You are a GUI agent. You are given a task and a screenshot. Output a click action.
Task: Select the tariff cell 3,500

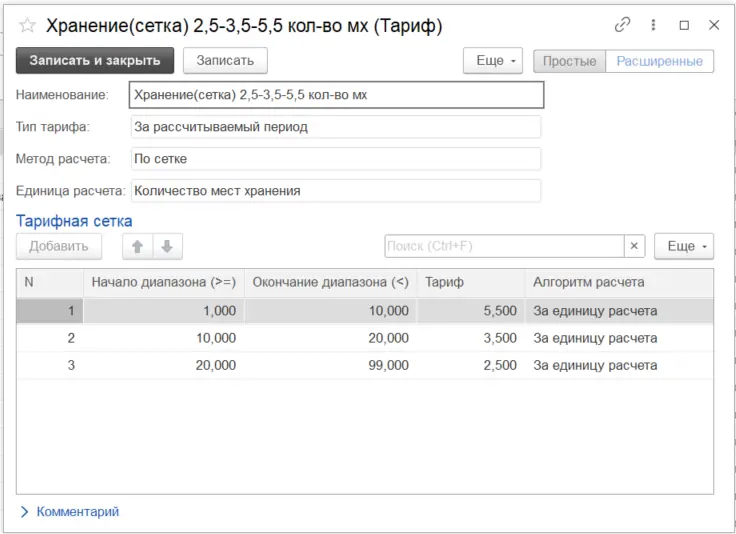click(x=471, y=338)
